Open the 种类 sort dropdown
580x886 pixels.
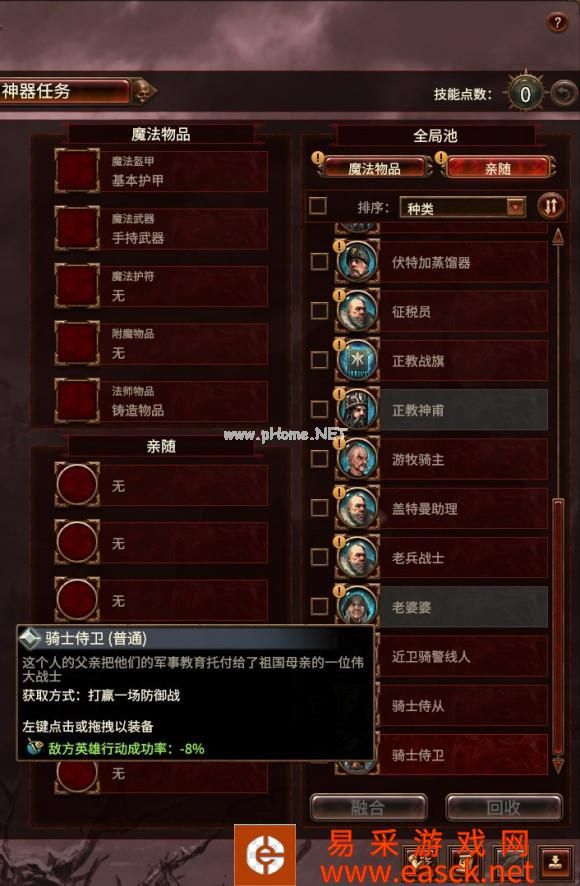pos(462,207)
